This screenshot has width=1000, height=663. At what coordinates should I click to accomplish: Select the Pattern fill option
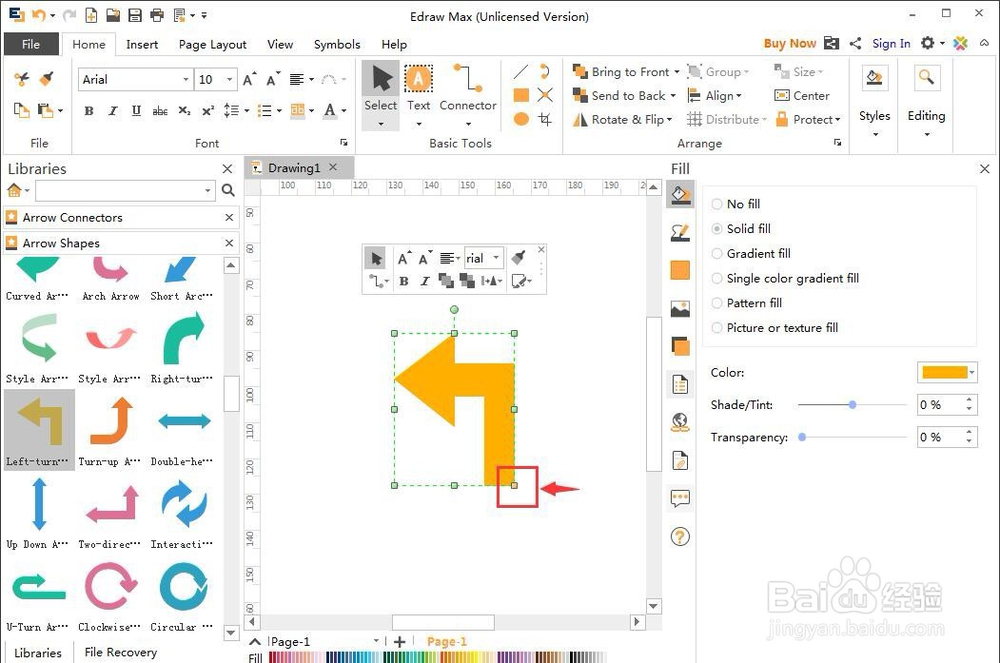click(746, 303)
